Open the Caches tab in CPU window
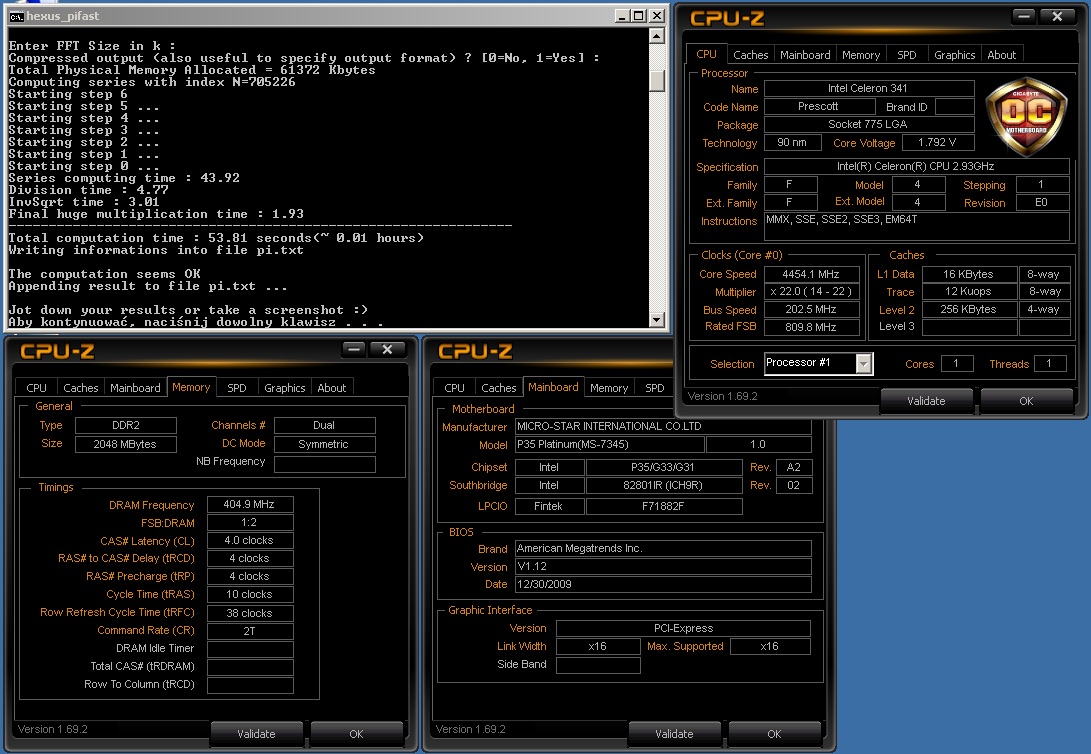The width and height of the screenshot is (1091, 754). coord(750,55)
